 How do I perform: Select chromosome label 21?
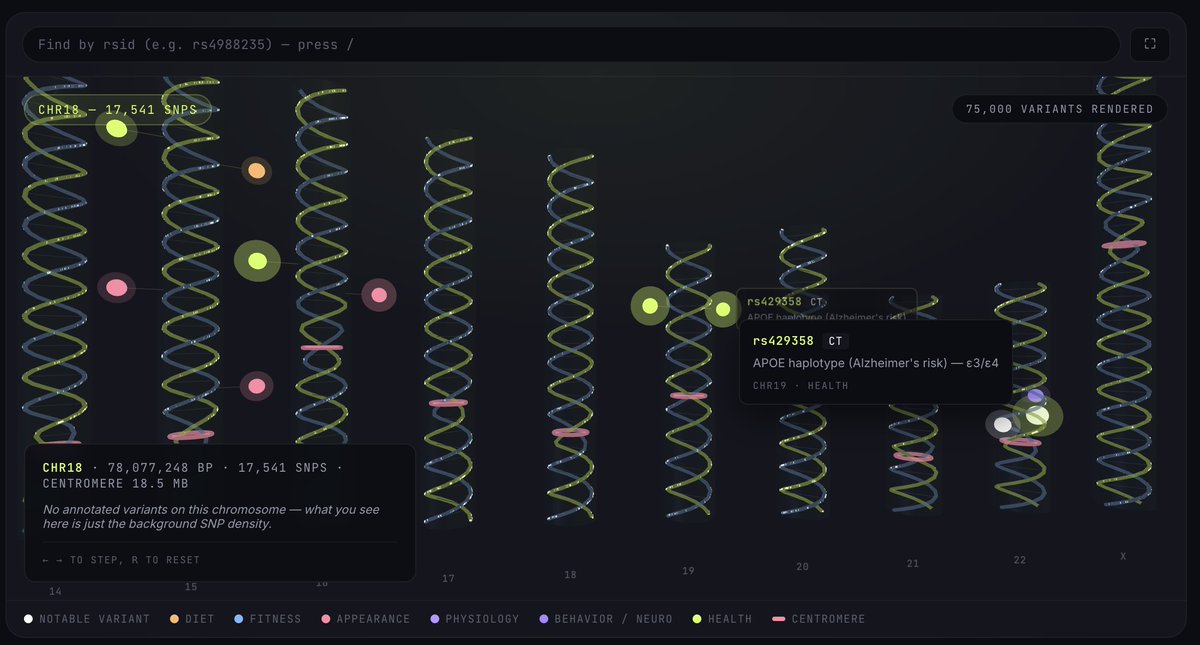pyautogui.click(x=913, y=564)
